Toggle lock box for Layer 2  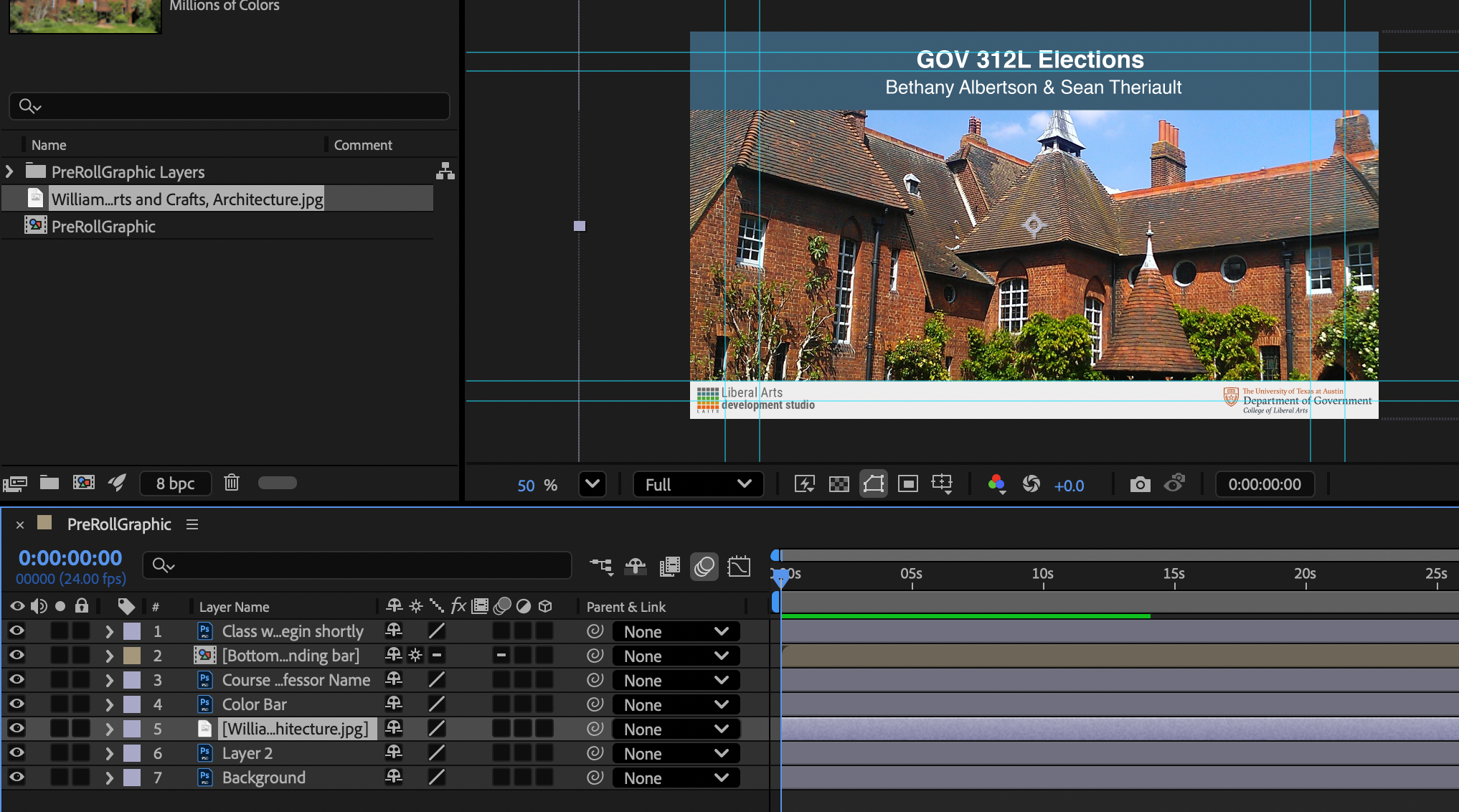click(81, 752)
